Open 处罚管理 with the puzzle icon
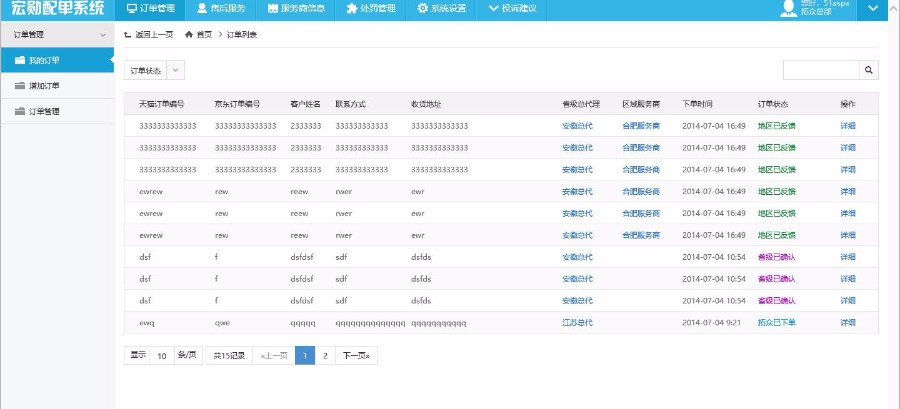 [x=371, y=9]
